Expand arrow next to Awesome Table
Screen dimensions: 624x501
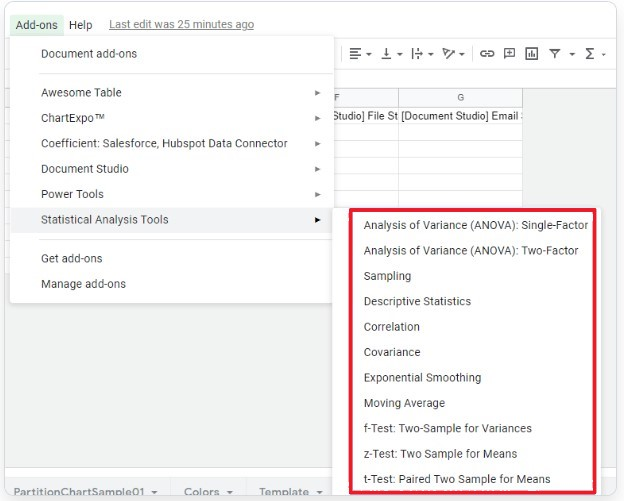[317, 93]
